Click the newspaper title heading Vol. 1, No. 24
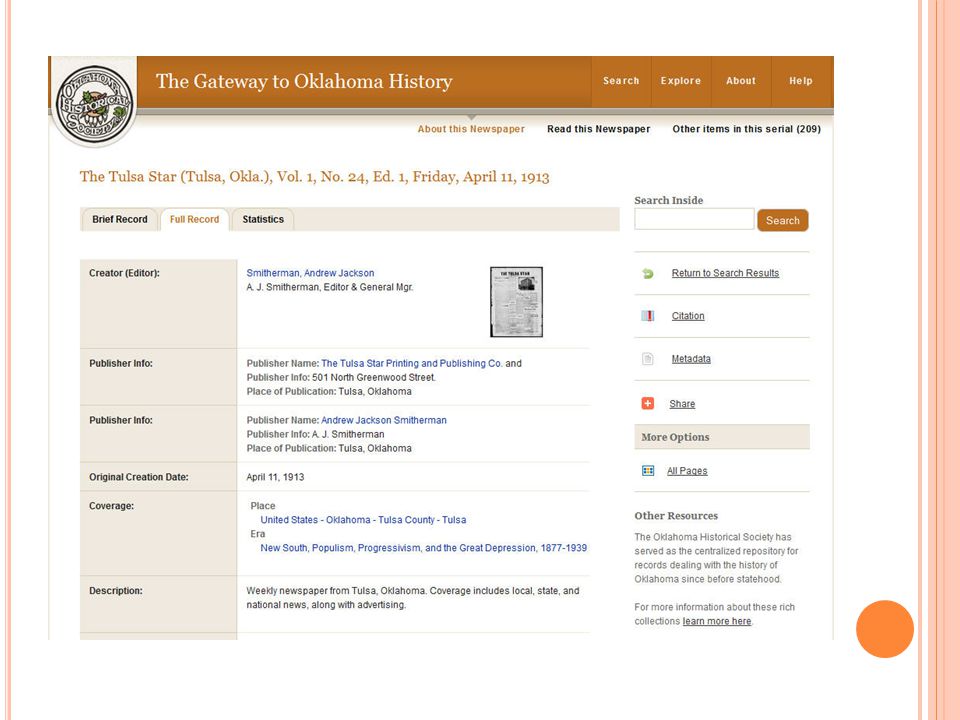This screenshot has height=720, width=960. point(314,177)
